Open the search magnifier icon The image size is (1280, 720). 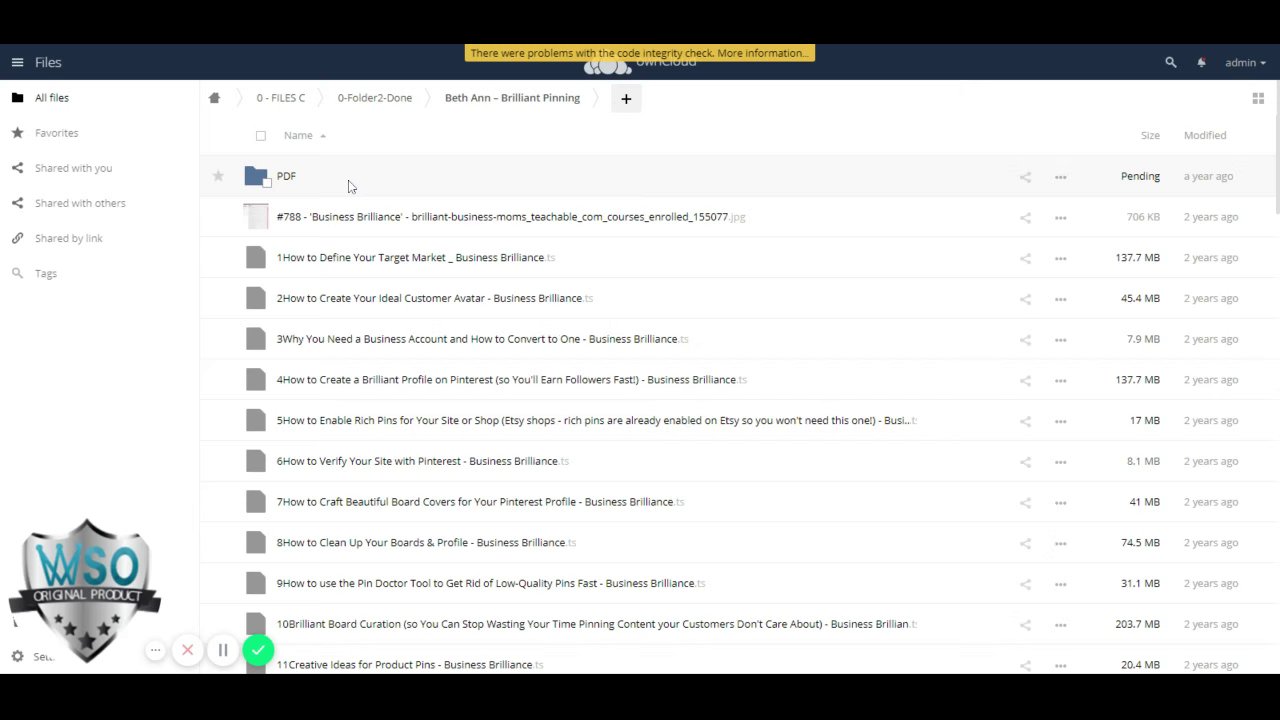(1171, 62)
